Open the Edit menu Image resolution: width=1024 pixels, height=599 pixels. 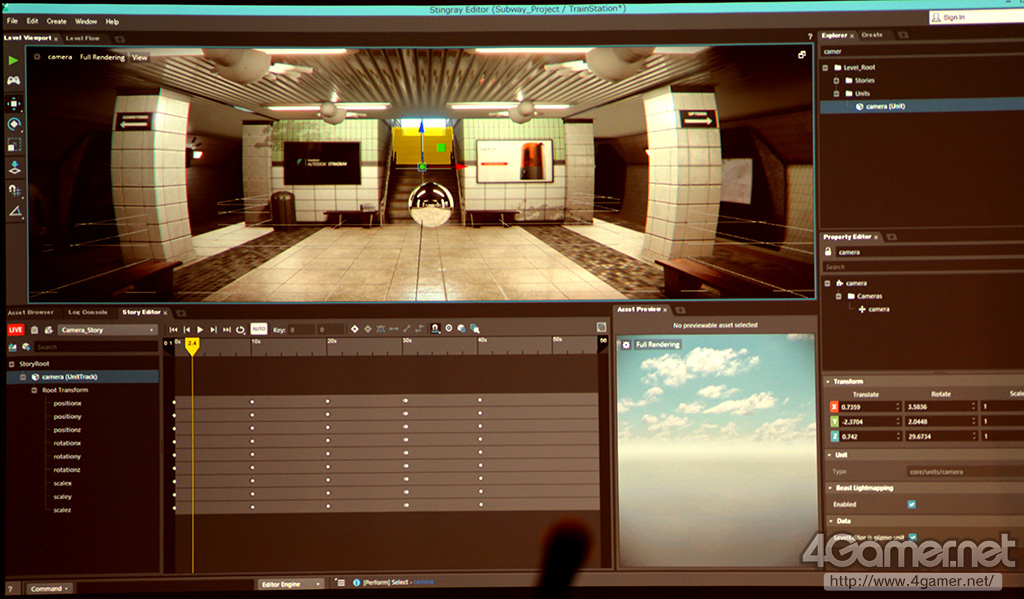pyautogui.click(x=32, y=21)
